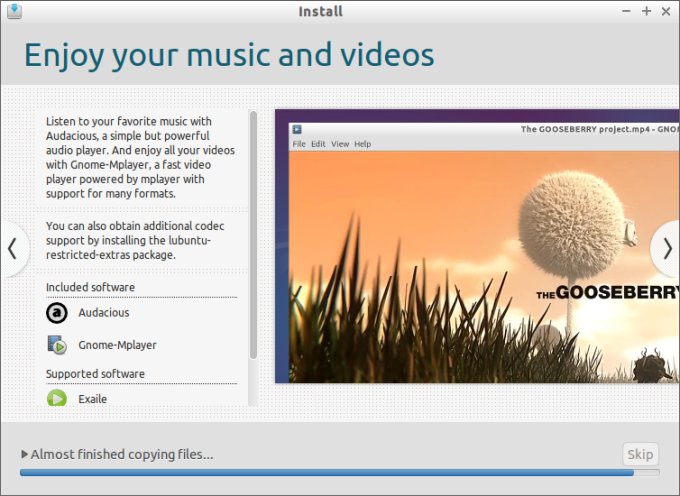Viewport: 680px width, 496px height.
Task: Click the Audacious app icon
Action: pyautogui.click(x=57, y=313)
